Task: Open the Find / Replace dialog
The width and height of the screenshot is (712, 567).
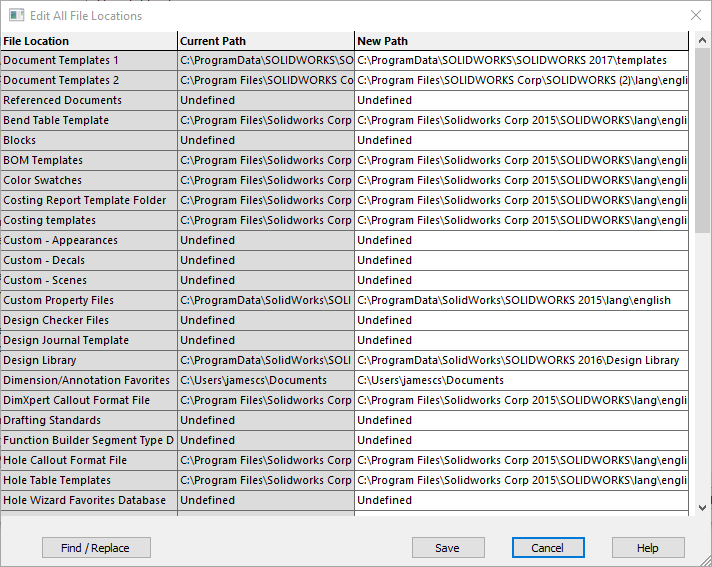Action: tap(96, 547)
